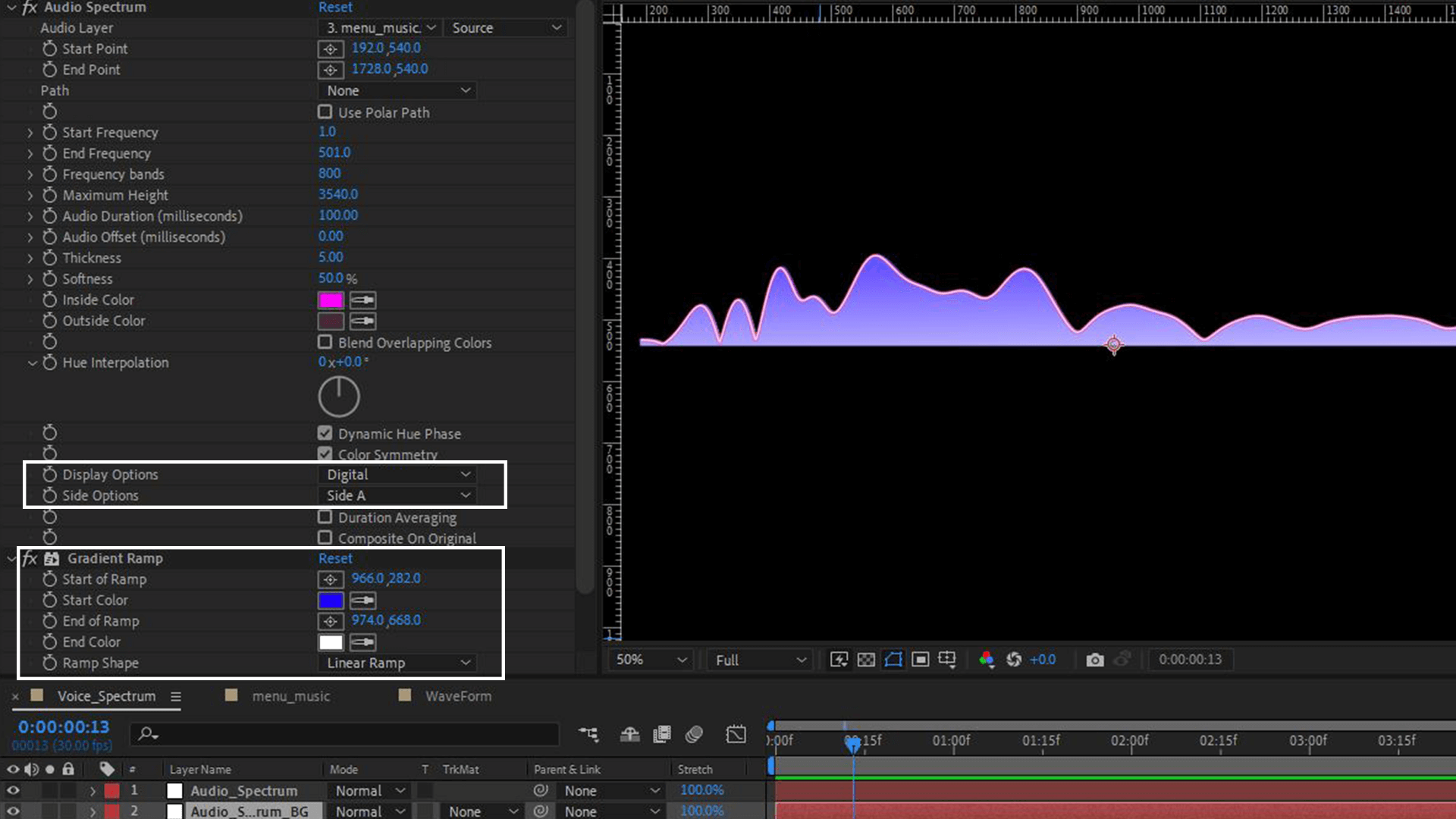Enable Composite On Original checkbox
Image resolution: width=1456 pixels, height=819 pixels.
click(325, 538)
